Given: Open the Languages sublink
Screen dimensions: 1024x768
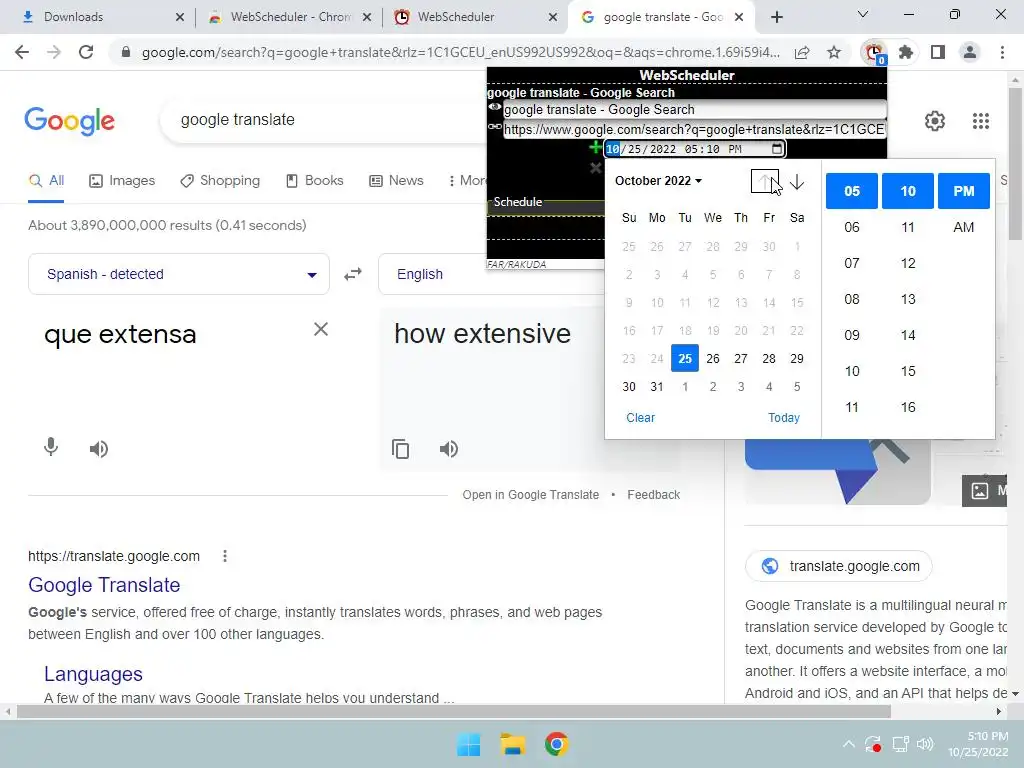Looking at the screenshot, I should pos(93,674).
